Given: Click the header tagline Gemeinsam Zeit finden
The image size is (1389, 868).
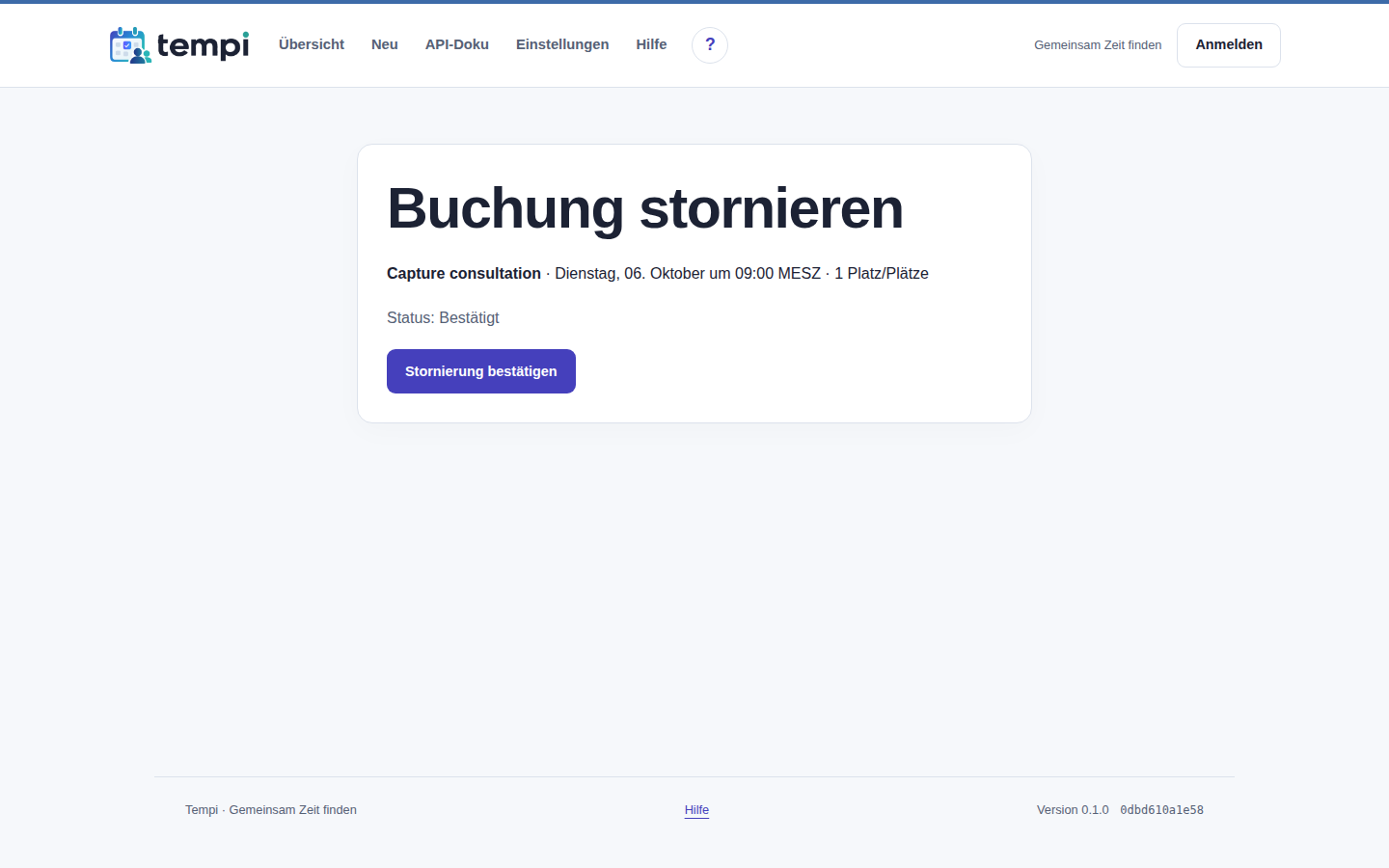Looking at the screenshot, I should coord(1098,45).
